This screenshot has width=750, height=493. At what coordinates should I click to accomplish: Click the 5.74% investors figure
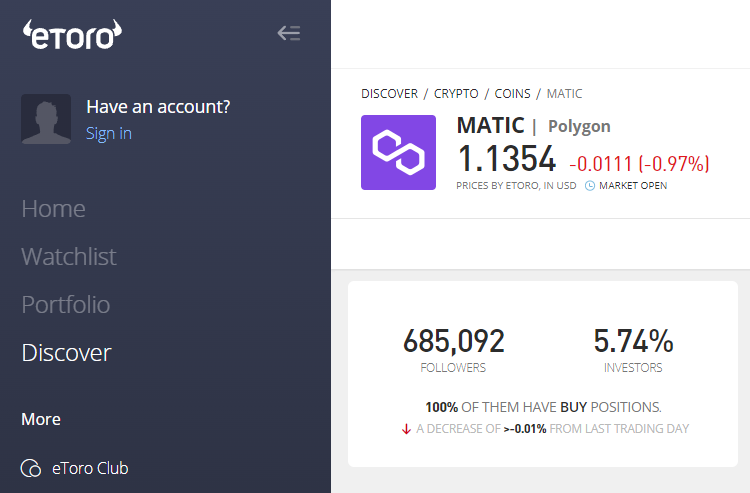[x=633, y=341]
